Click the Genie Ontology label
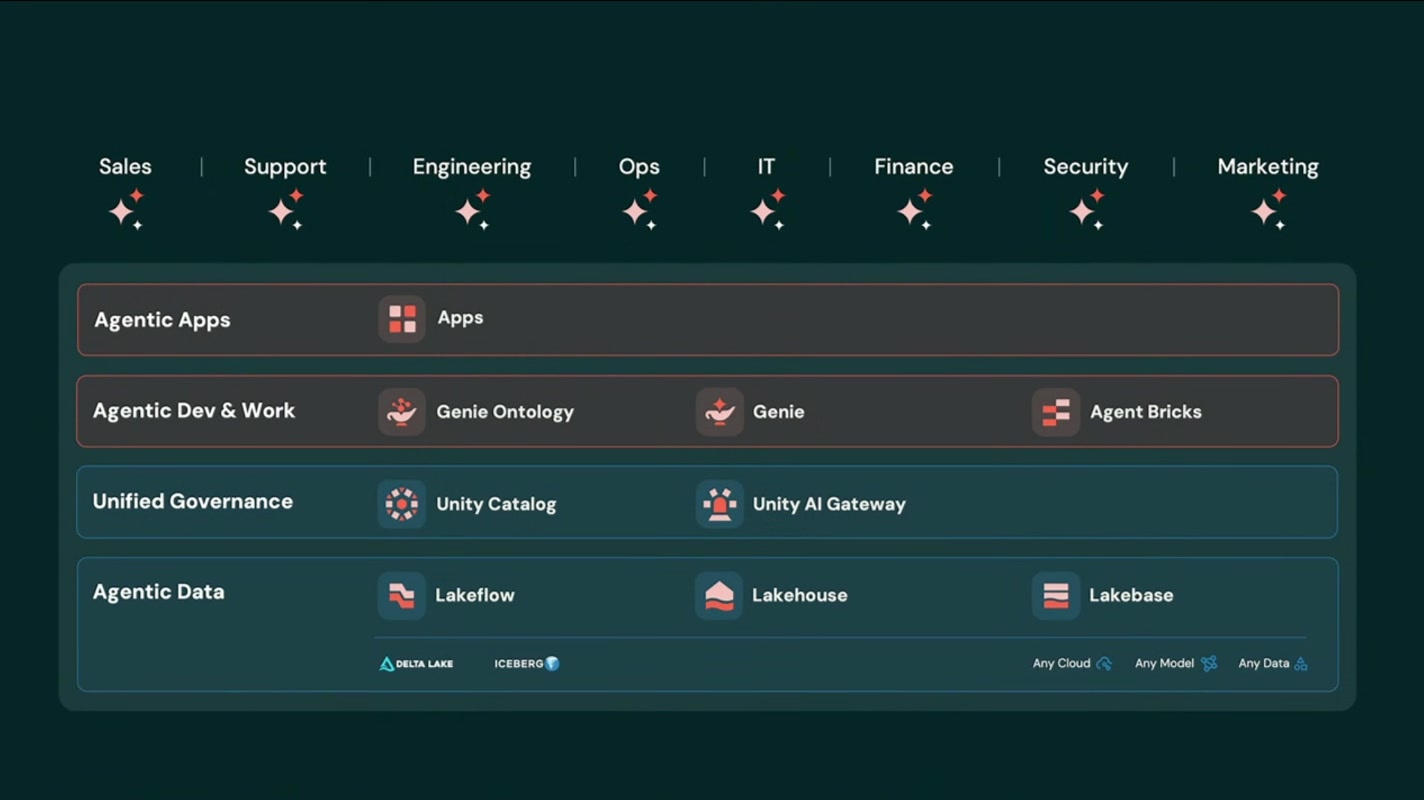This screenshot has width=1424, height=800. click(x=505, y=412)
